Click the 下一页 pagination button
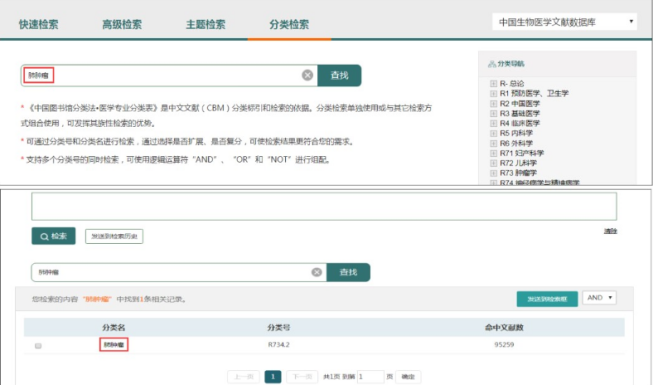Image resolution: width=654 pixels, height=385 pixels. coord(302,377)
